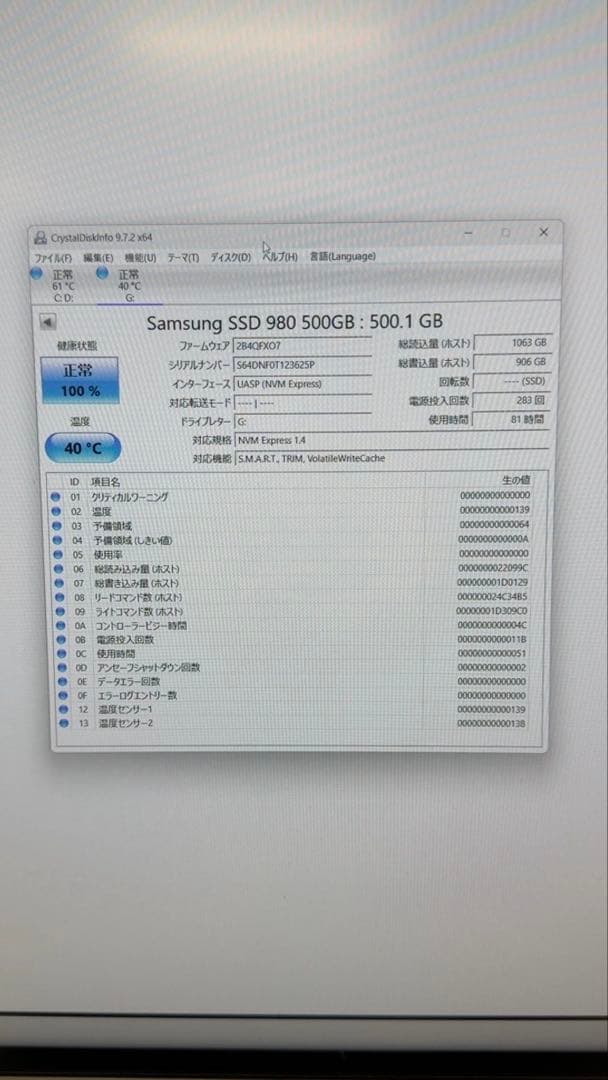
Task: Click the NVM Express 1.4 standard field
Action: click(391, 440)
